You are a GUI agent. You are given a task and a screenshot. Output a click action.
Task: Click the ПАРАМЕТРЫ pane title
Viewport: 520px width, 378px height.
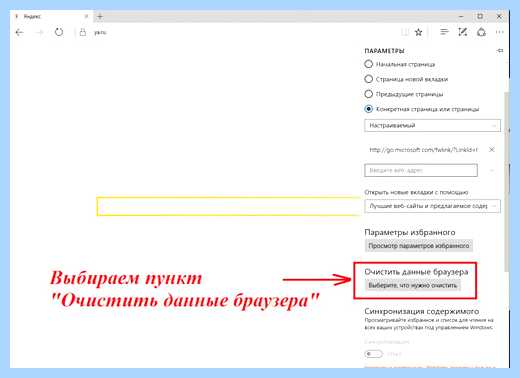click(x=384, y=51)
